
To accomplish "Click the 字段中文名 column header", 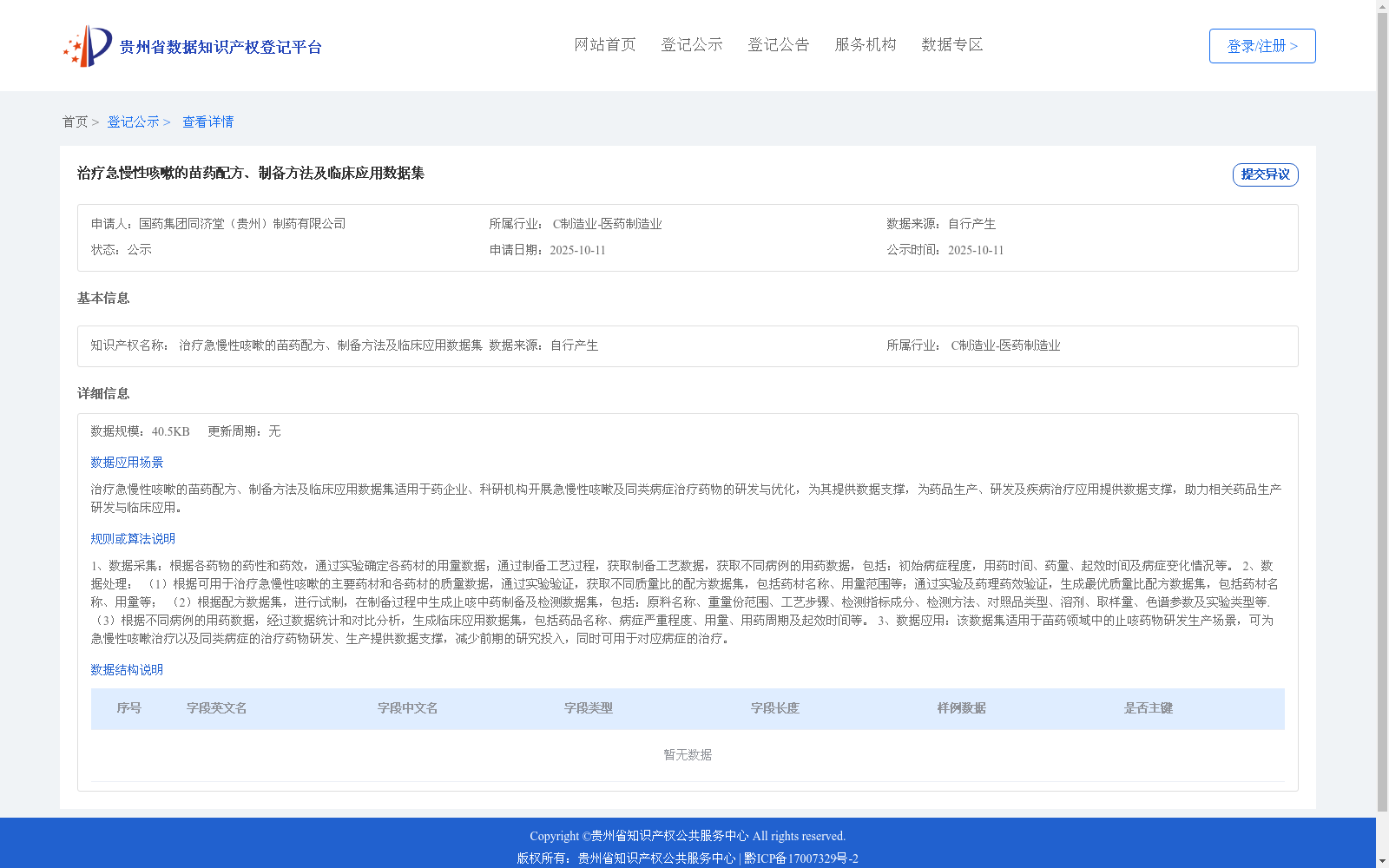I will tap(408, 708).
